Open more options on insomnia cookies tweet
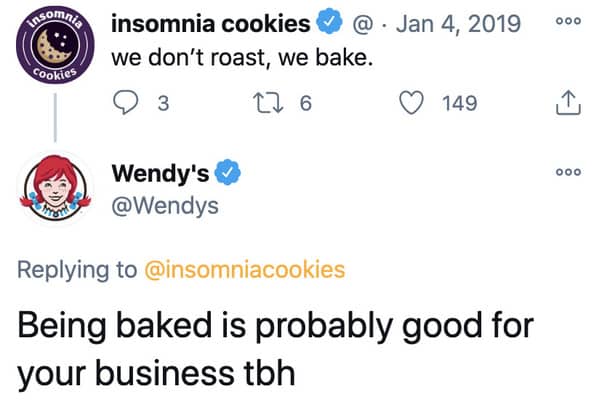 click(568, 21)
